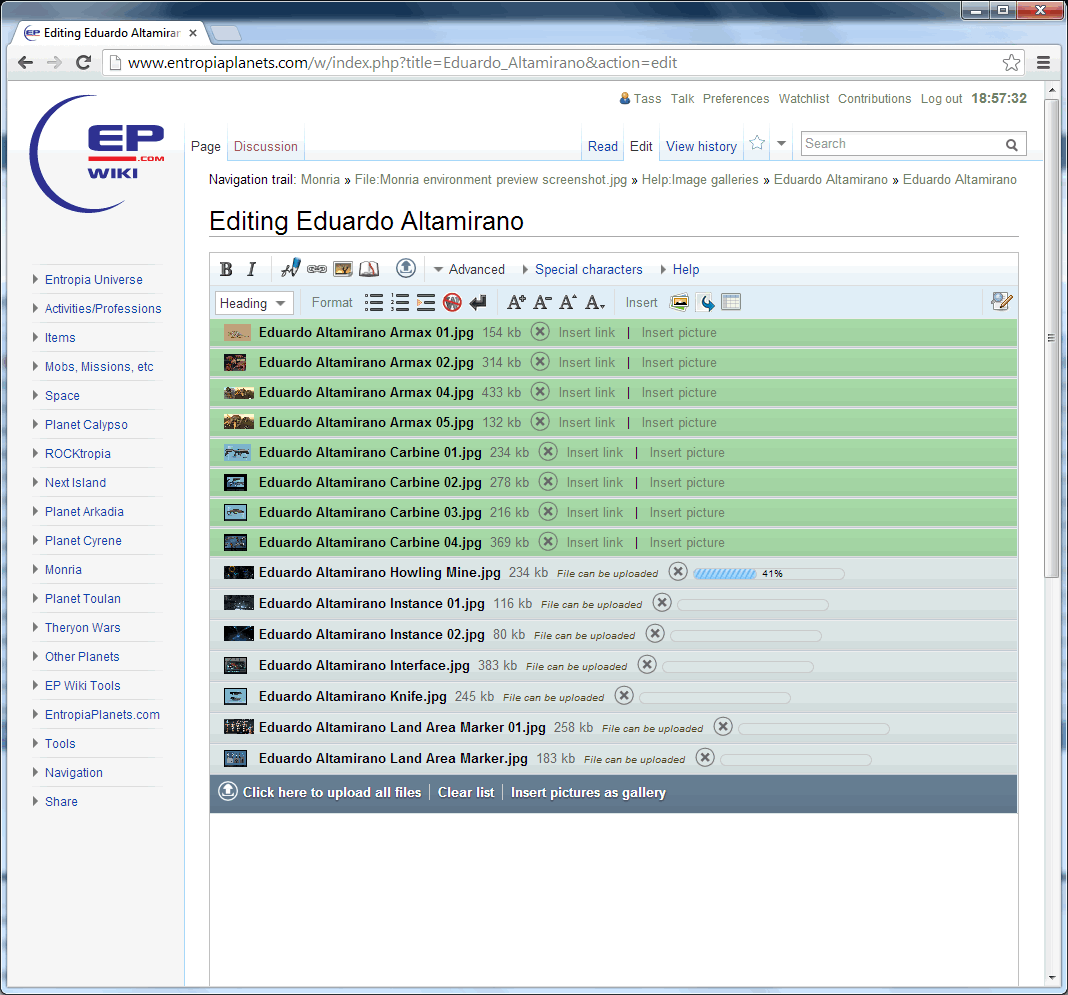Toggle bold formatting in the editor toolbar
1068x995 pixels.
(x=226, y=269)
